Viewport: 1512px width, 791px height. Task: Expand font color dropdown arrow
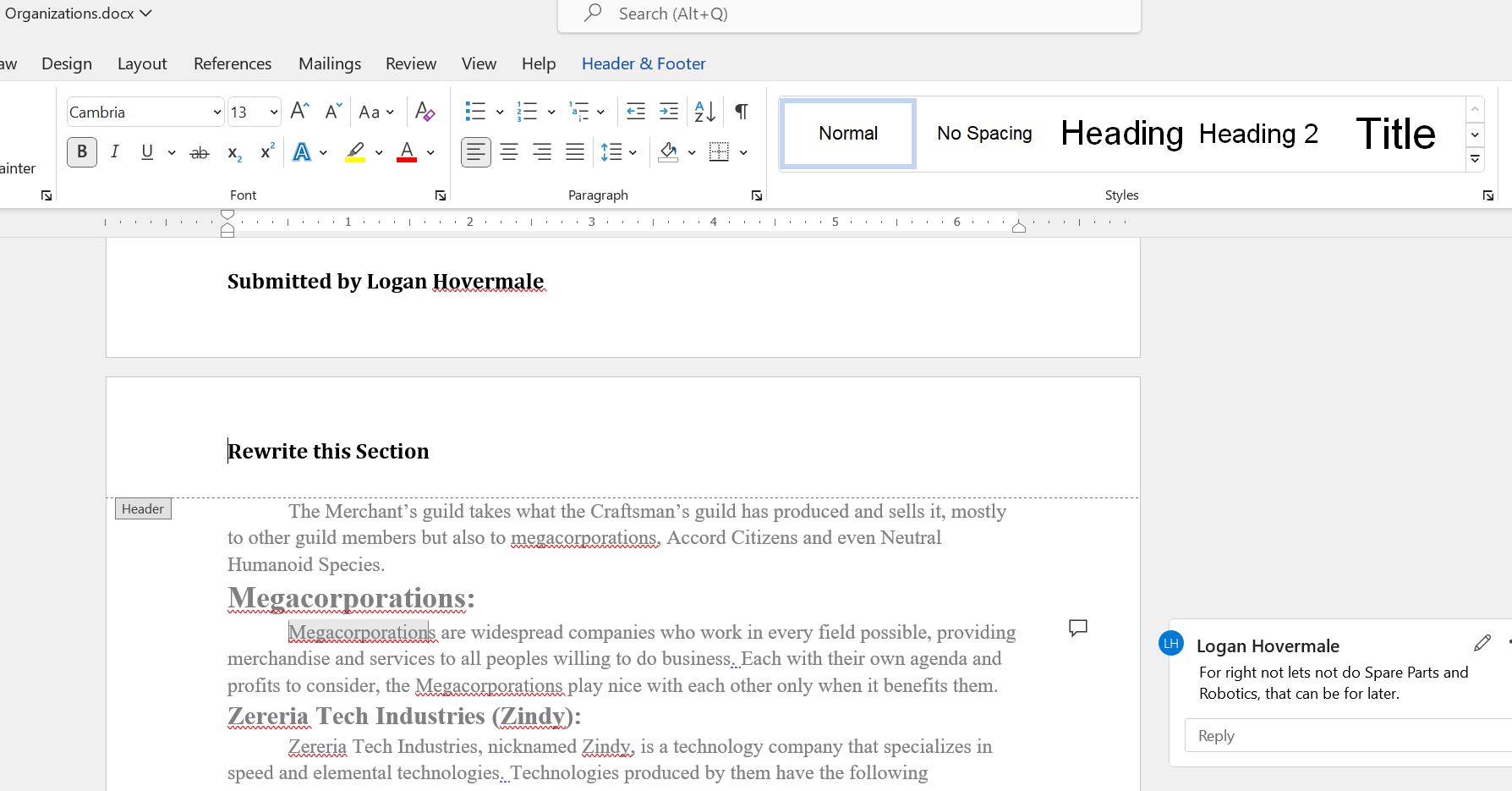tap(430, 153)
